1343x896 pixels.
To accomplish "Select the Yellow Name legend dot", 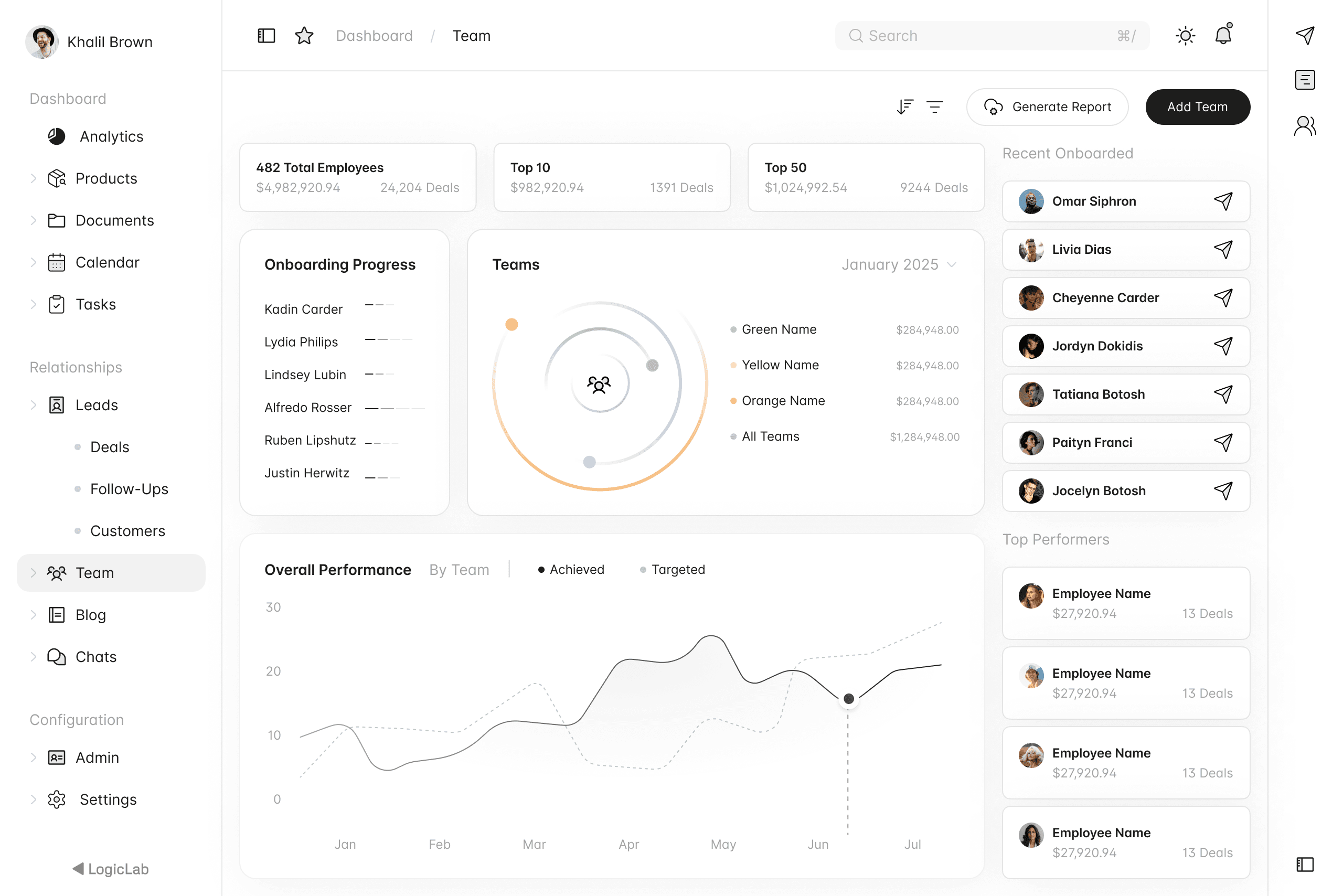I will [733, 365].
